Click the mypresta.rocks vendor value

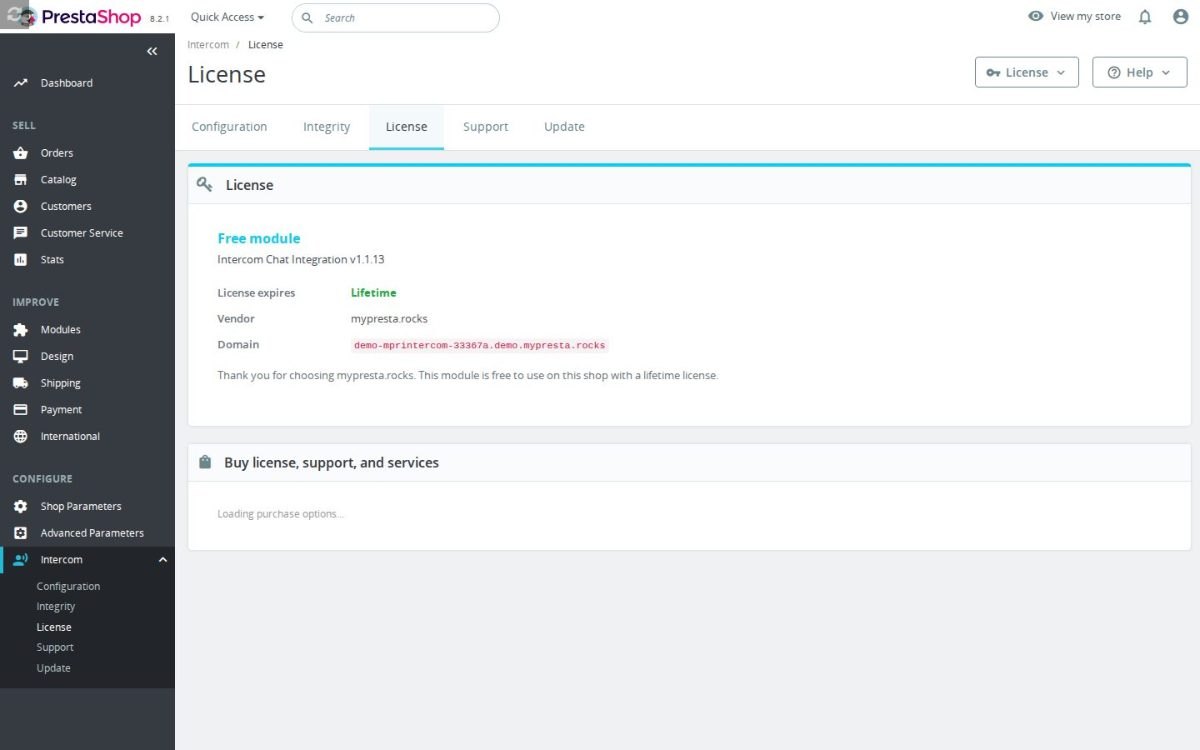click(x=389, y=319)
